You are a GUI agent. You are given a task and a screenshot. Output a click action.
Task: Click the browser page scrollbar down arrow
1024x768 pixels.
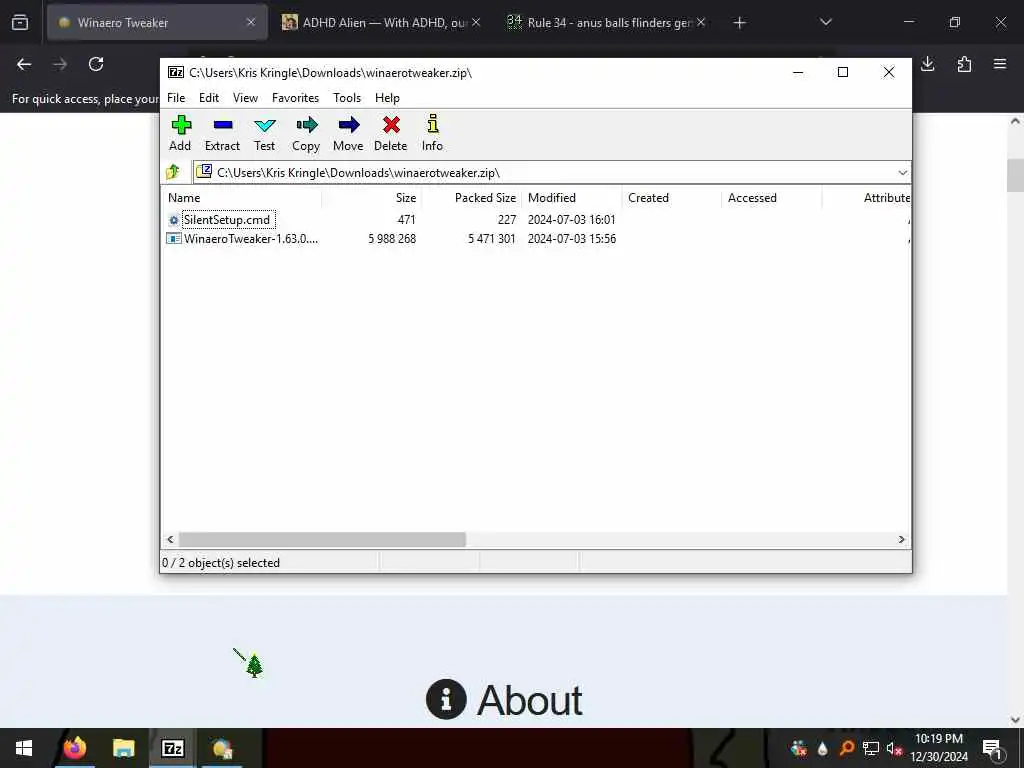[1015, 720]
